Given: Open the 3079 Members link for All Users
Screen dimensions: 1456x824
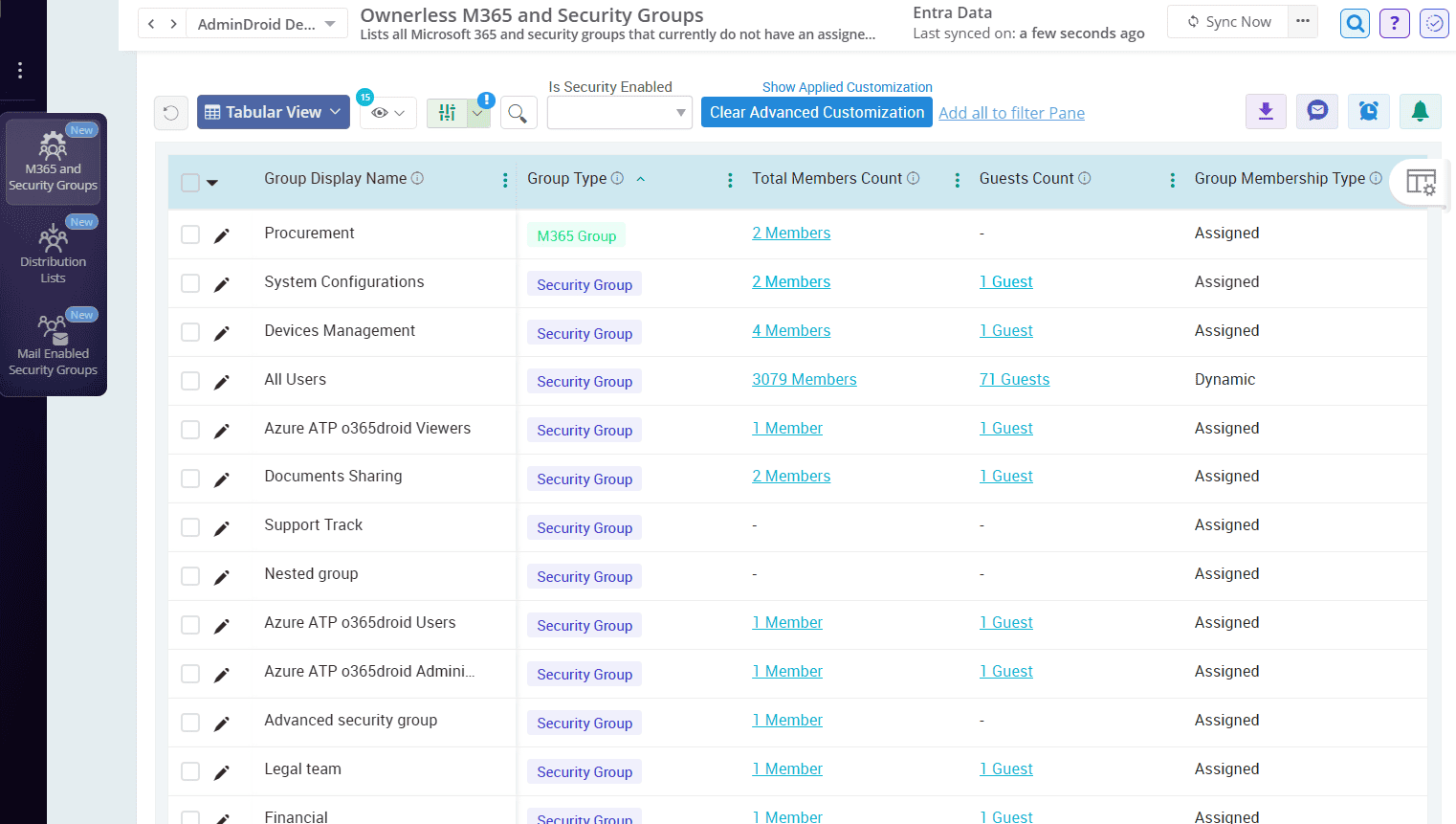Looking at the screenshot, I should click(x=805, y=379).
